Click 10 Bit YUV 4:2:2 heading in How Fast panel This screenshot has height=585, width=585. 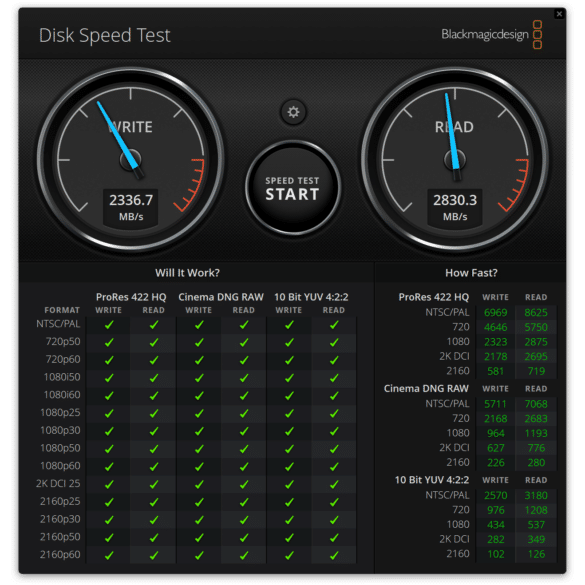click(432, 480)
